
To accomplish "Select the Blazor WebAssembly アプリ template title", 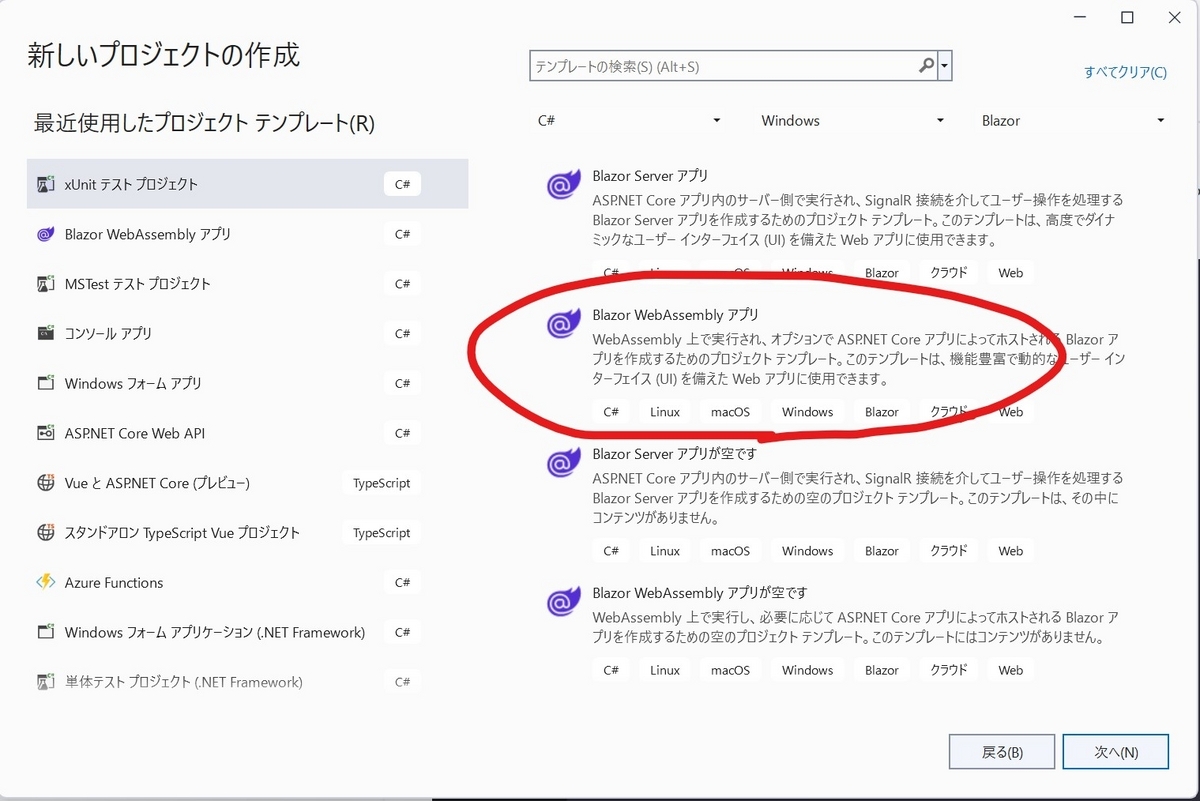I will pyautogui.click(x=675, y=315).
